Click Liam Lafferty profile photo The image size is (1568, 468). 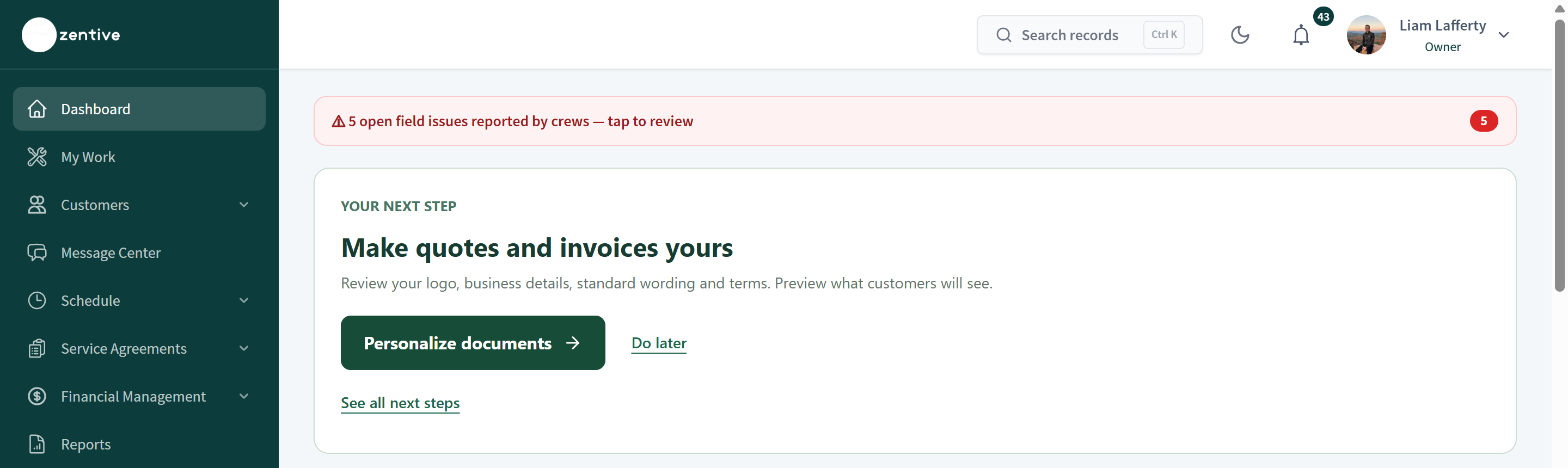click(1366, 35)
